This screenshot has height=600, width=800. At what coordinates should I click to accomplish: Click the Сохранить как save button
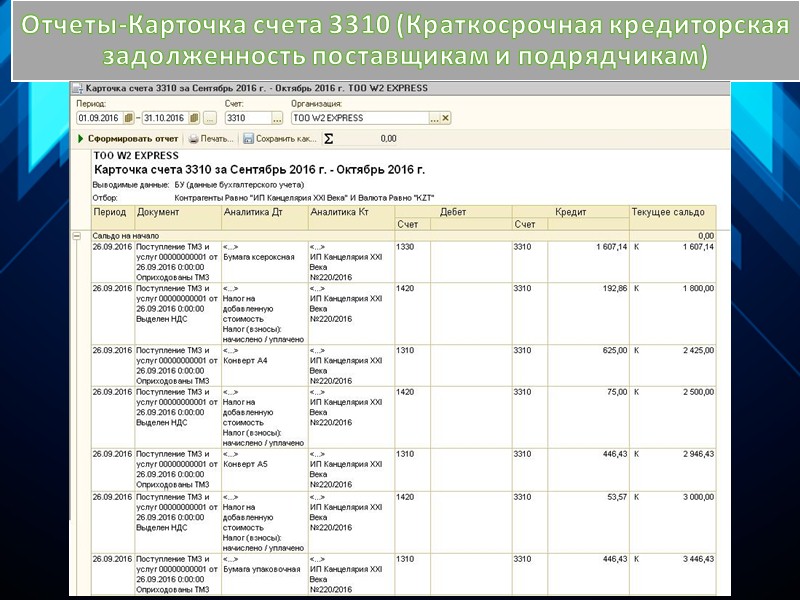click(x=280, y=138)
